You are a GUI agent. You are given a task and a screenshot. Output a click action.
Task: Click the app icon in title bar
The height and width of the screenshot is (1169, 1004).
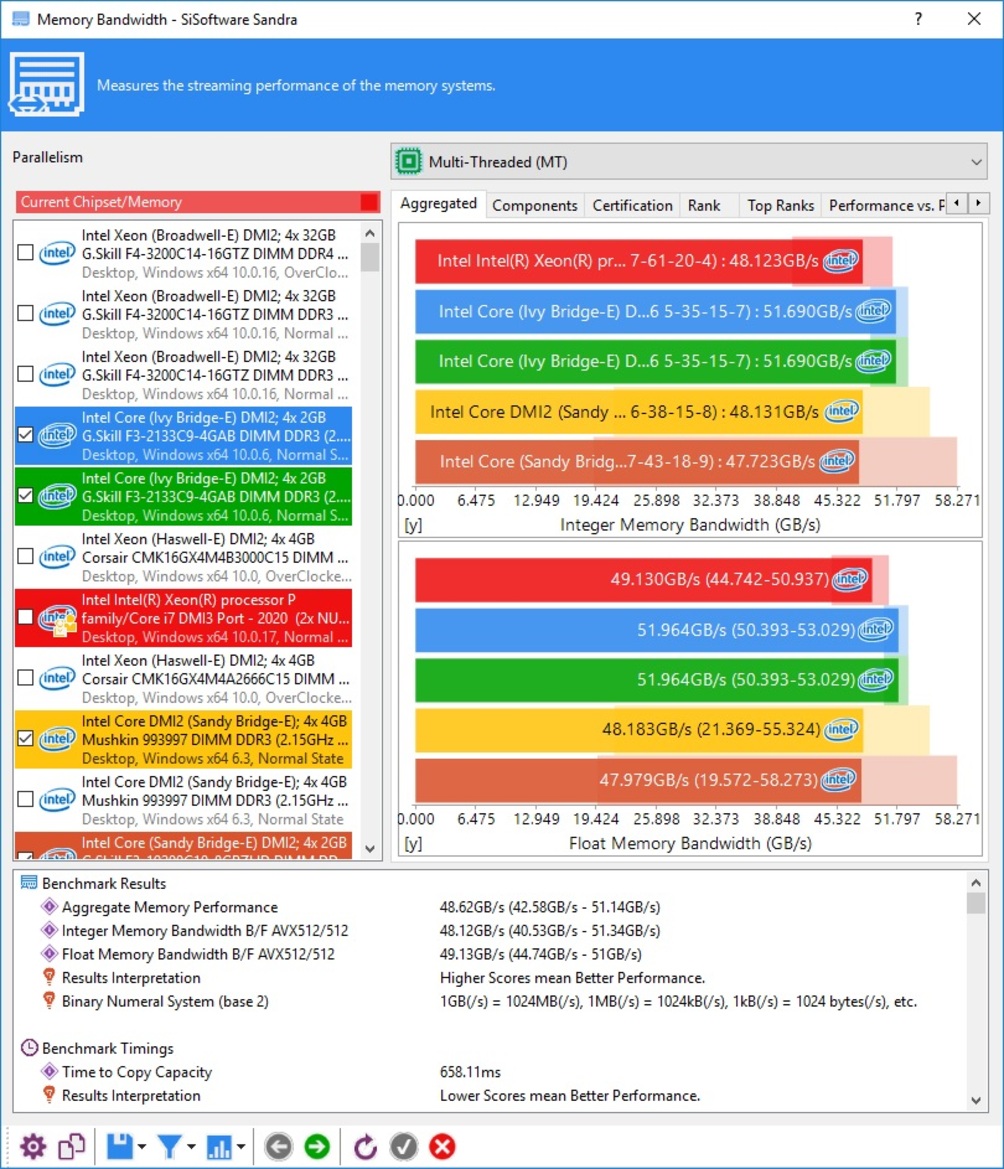coord(20,19)
